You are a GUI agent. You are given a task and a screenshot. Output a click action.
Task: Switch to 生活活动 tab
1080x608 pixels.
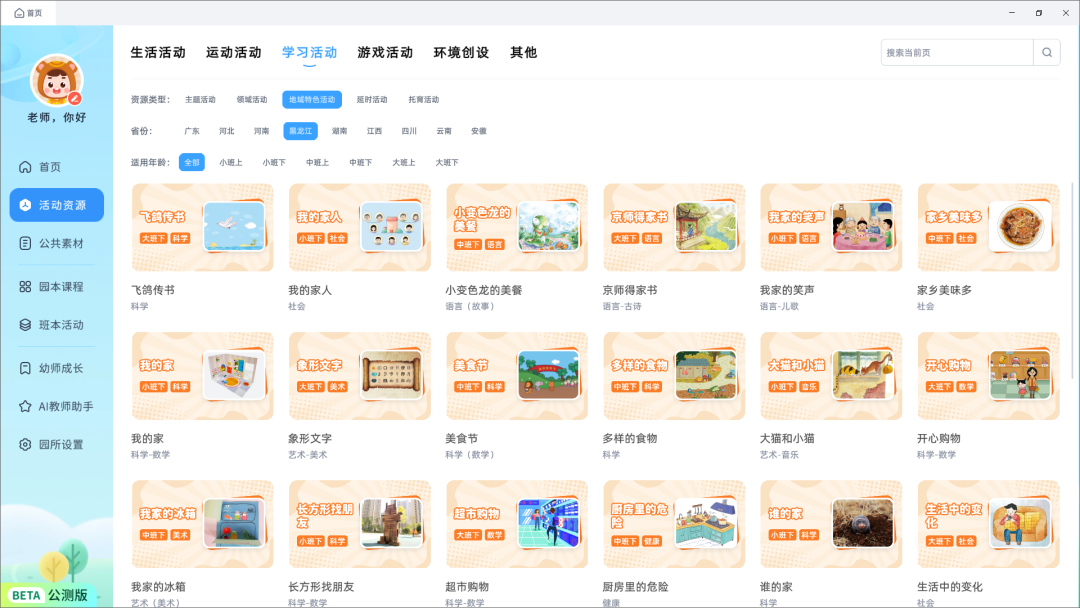pos(158,53)
